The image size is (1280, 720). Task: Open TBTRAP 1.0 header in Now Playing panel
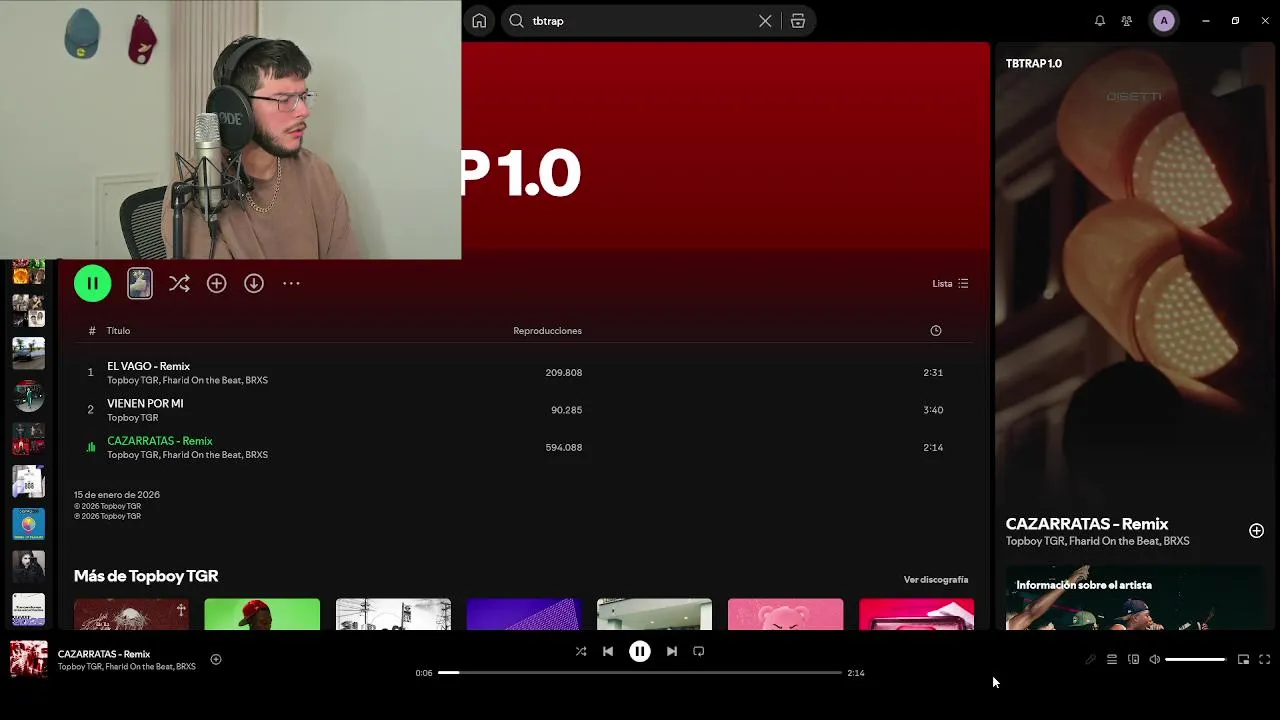point(1034,63)
